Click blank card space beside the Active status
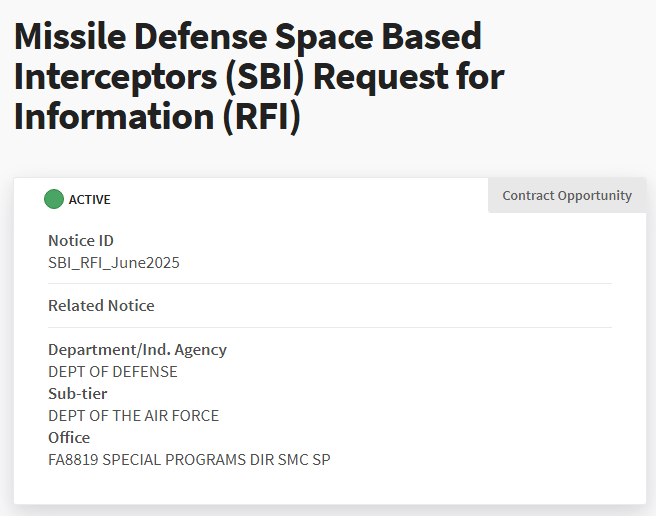 (293, 199)
